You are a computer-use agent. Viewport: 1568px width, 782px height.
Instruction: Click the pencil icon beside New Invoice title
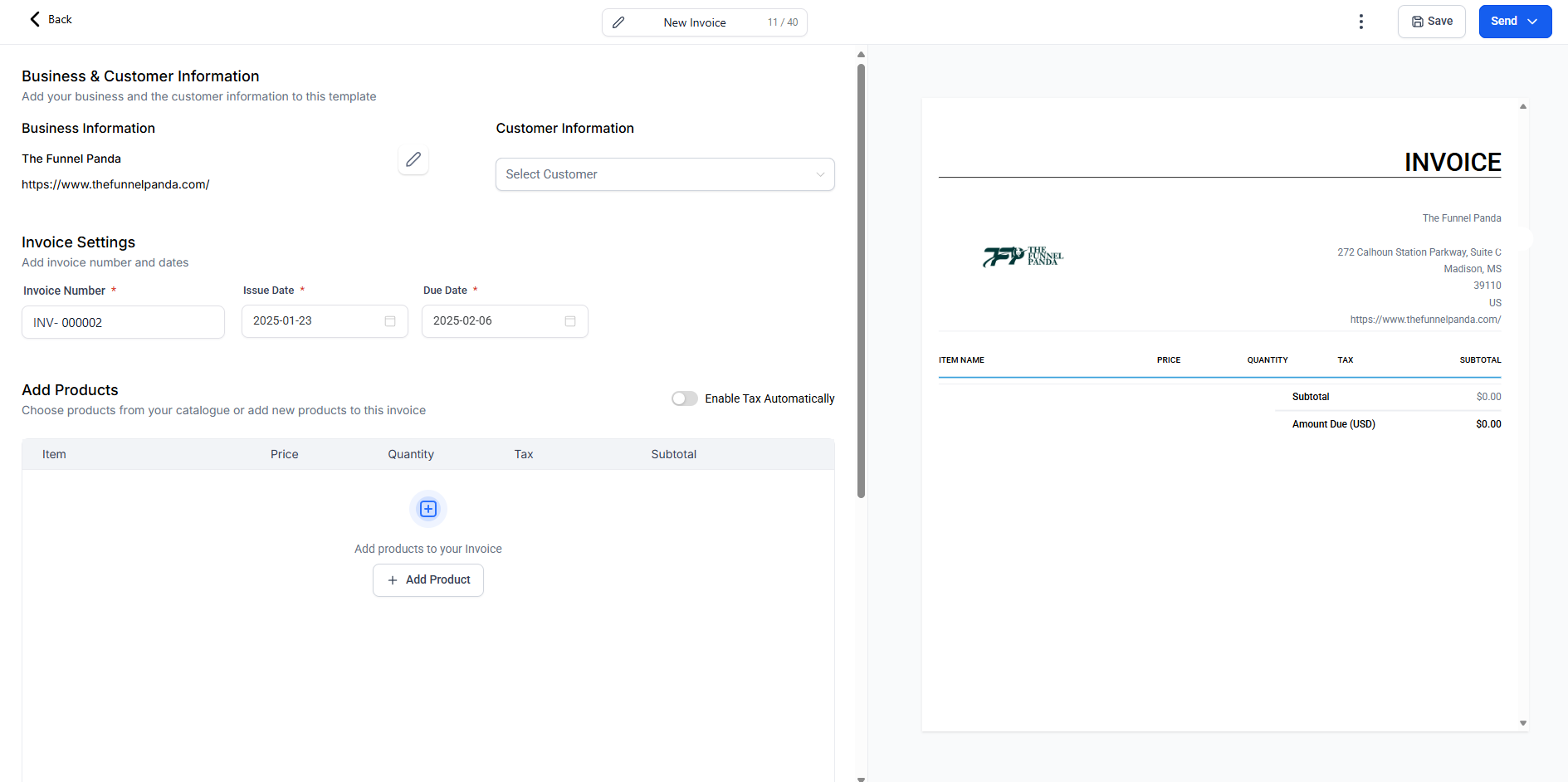point(618,22)
